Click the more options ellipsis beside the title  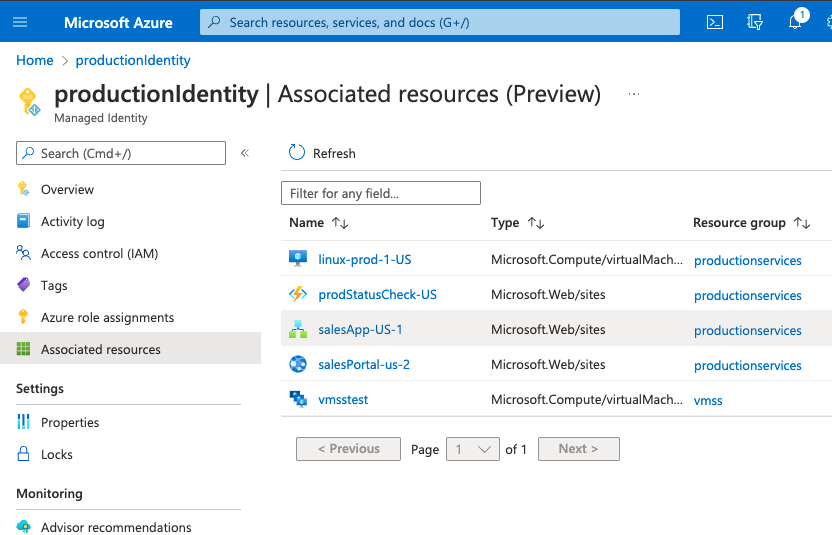click(633, 94)
